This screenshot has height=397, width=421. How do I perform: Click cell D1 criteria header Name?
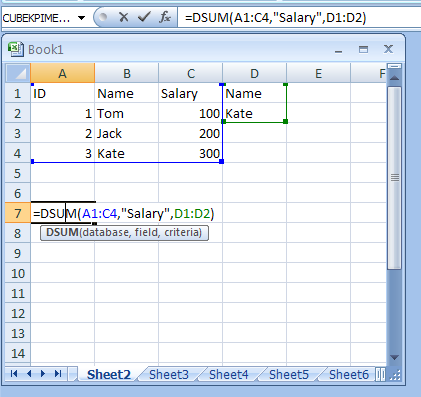pos(254,93)
